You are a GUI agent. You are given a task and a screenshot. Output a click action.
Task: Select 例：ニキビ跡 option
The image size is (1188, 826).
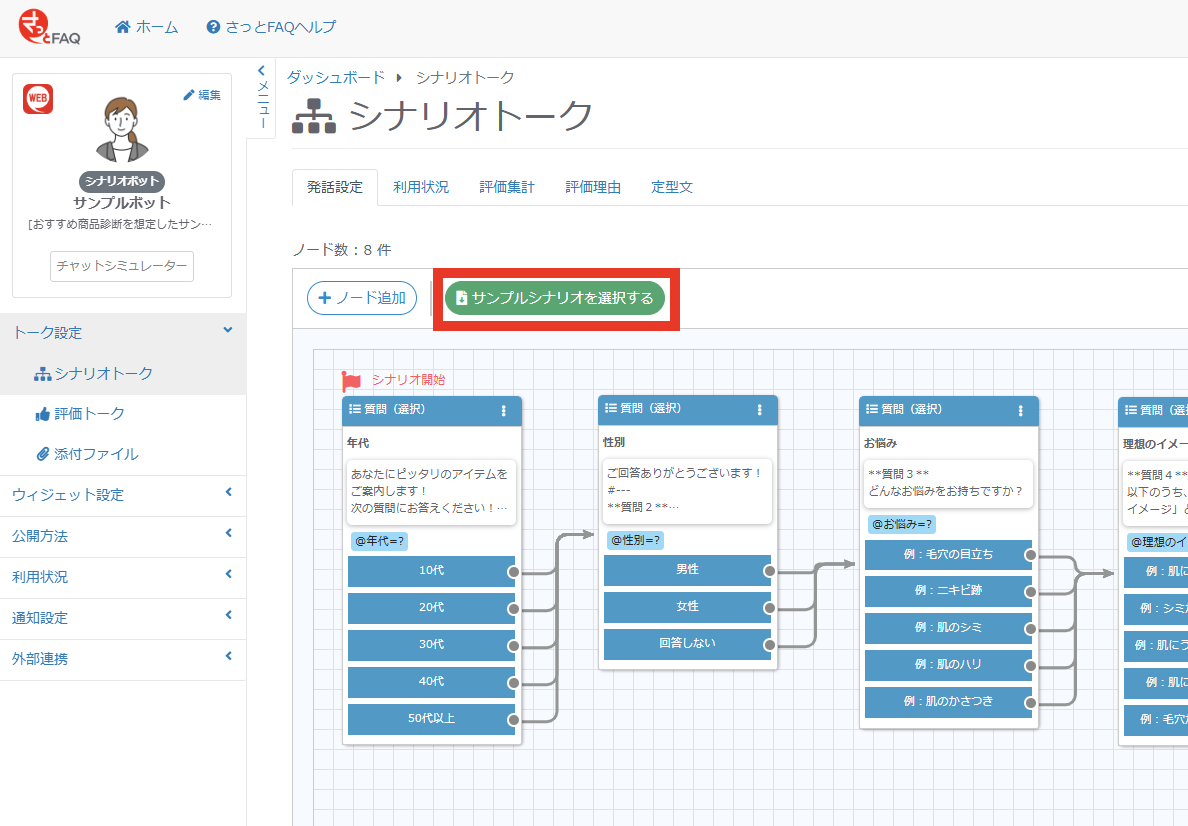[948, 591]
